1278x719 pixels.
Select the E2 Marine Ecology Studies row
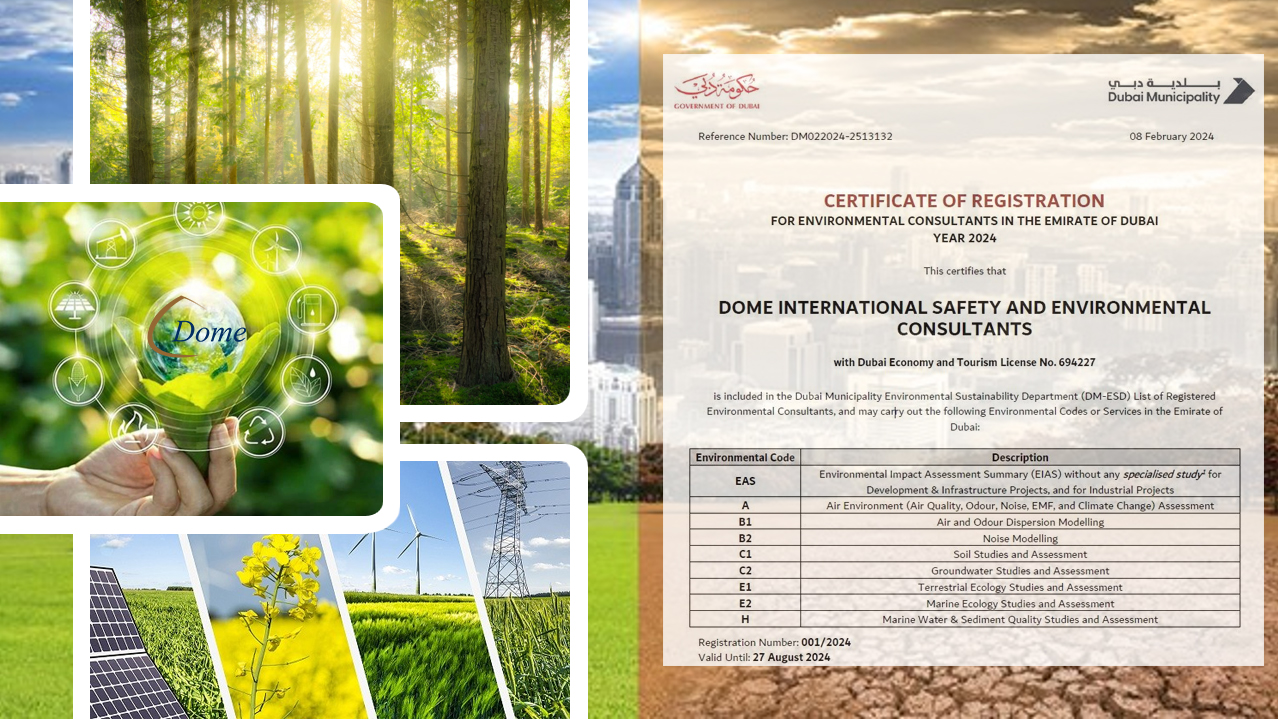point(964,603)
